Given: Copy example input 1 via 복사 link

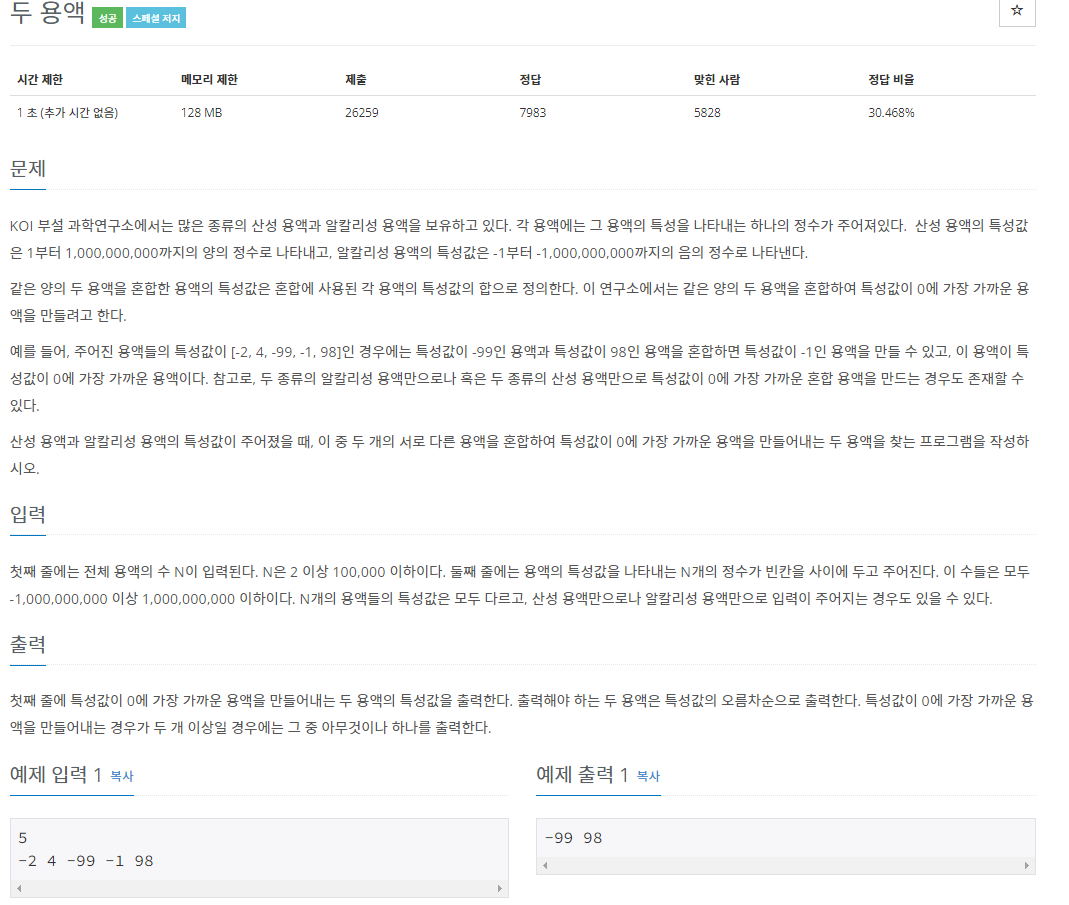Looking at the screenshot, I should coord(121,776).
